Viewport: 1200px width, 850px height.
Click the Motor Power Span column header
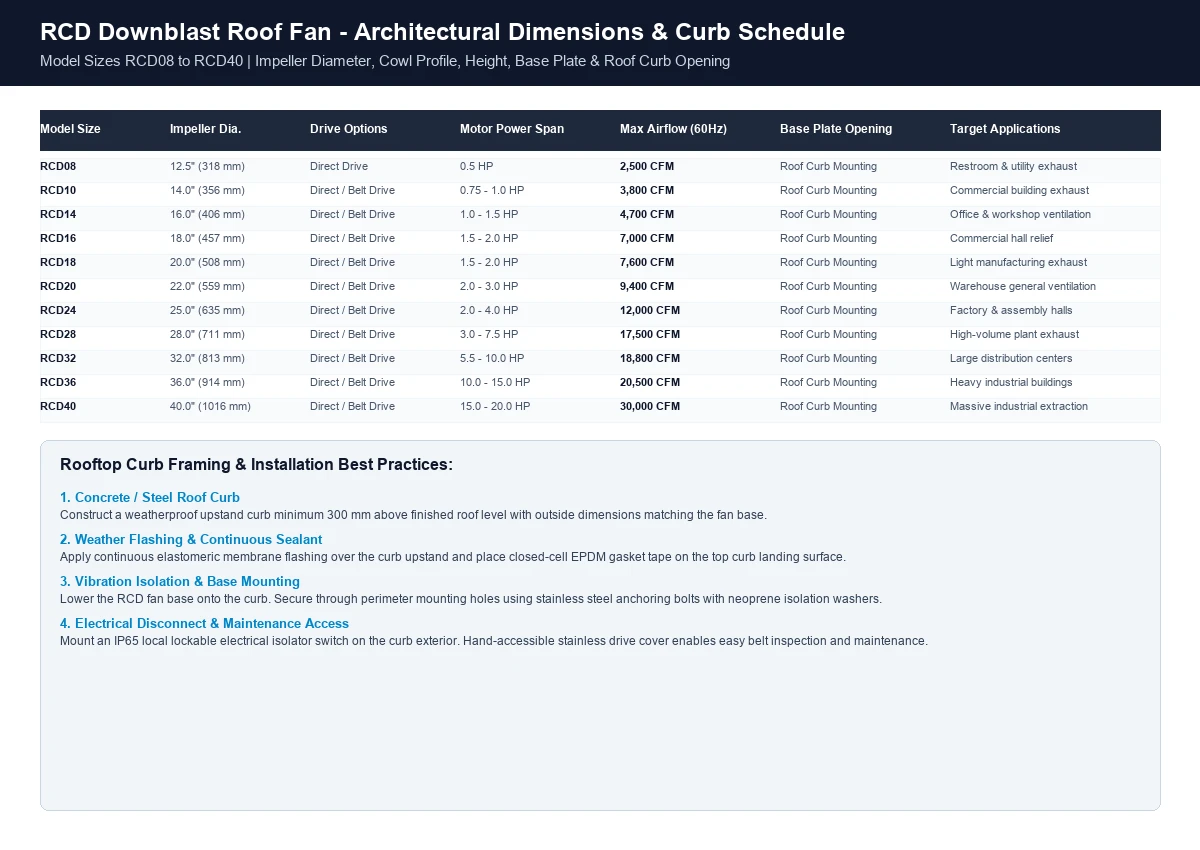(511, 129)
